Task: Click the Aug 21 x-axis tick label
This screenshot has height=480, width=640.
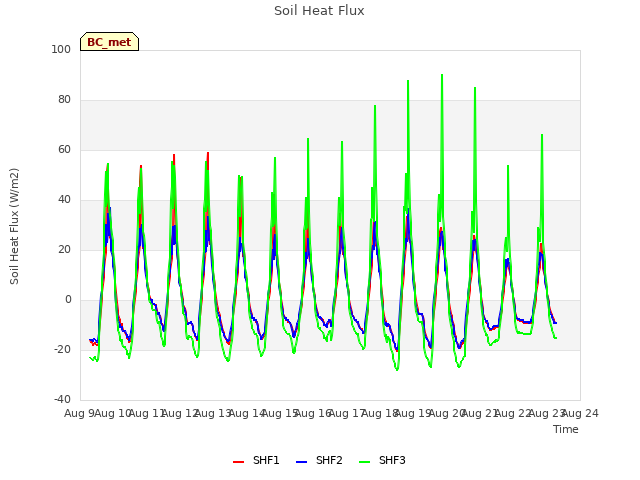Action: coord(480,413)
